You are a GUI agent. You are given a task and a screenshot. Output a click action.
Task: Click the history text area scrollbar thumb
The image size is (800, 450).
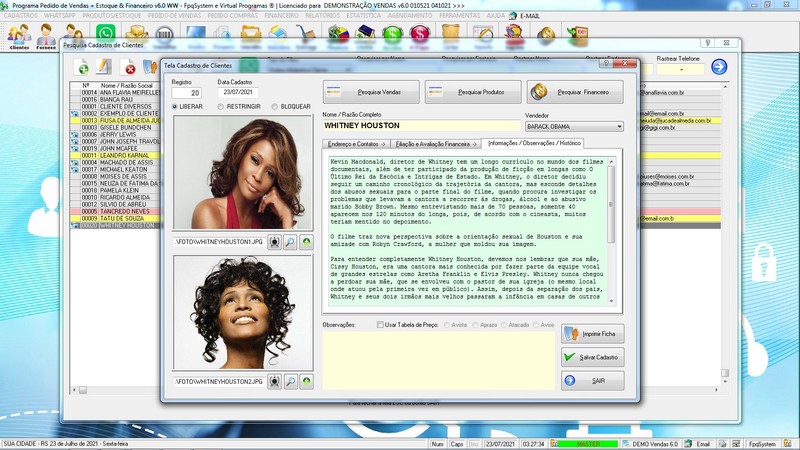611,204
